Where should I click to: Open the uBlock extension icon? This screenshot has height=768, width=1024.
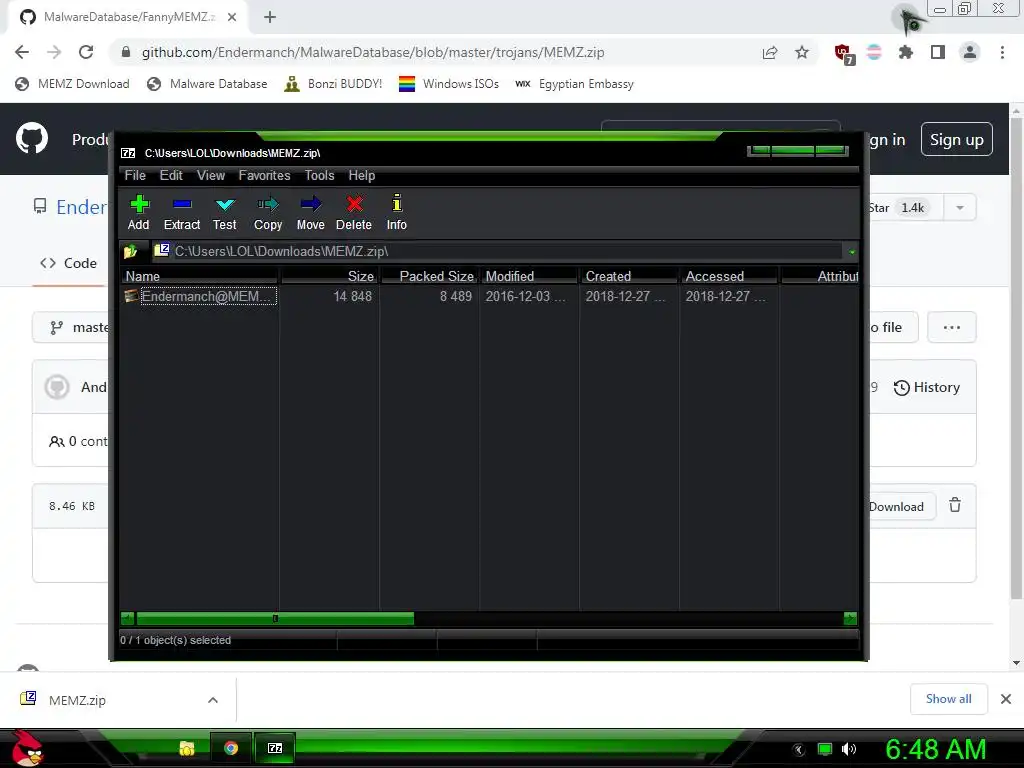pos(844,53)
